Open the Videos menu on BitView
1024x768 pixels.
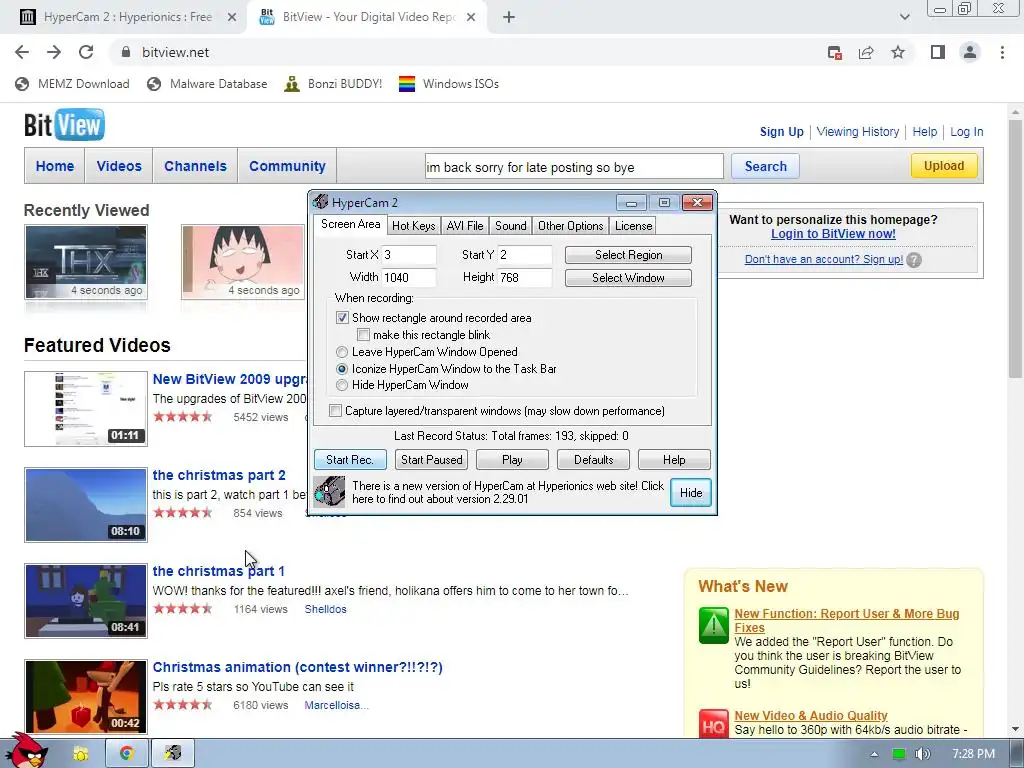[119, 167]
